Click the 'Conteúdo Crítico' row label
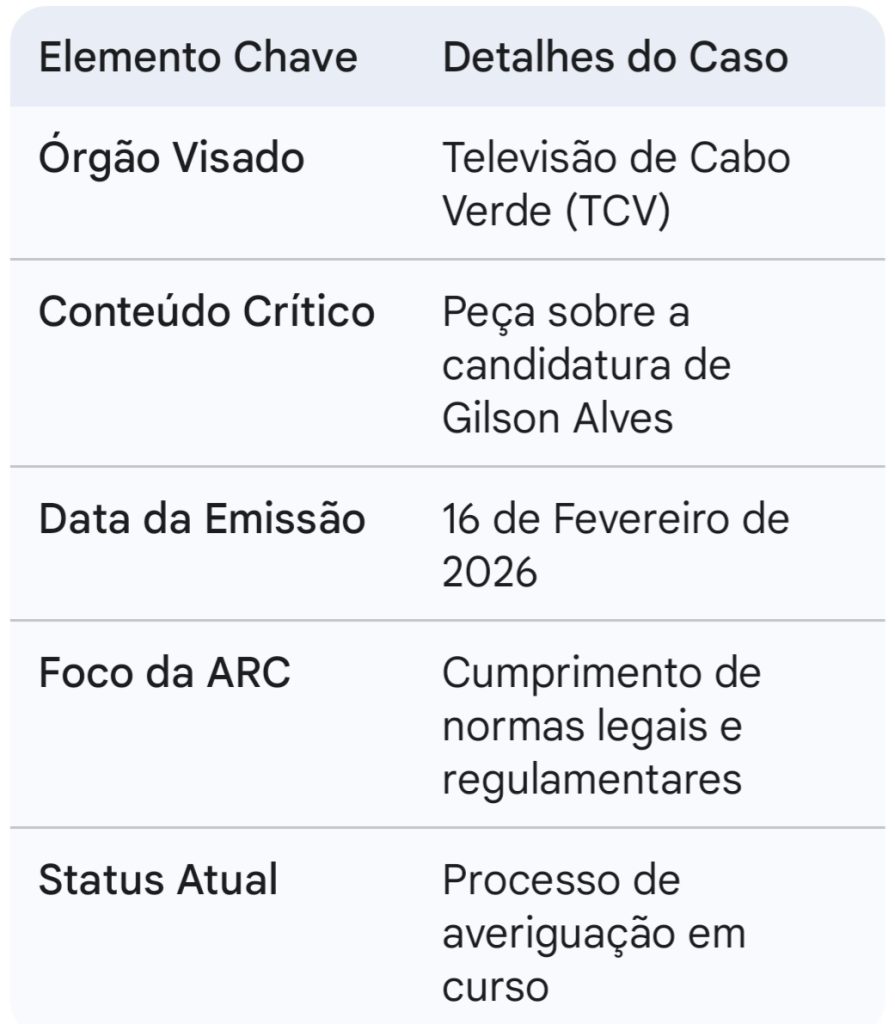Screen dimensions: 895x1024 207,313
